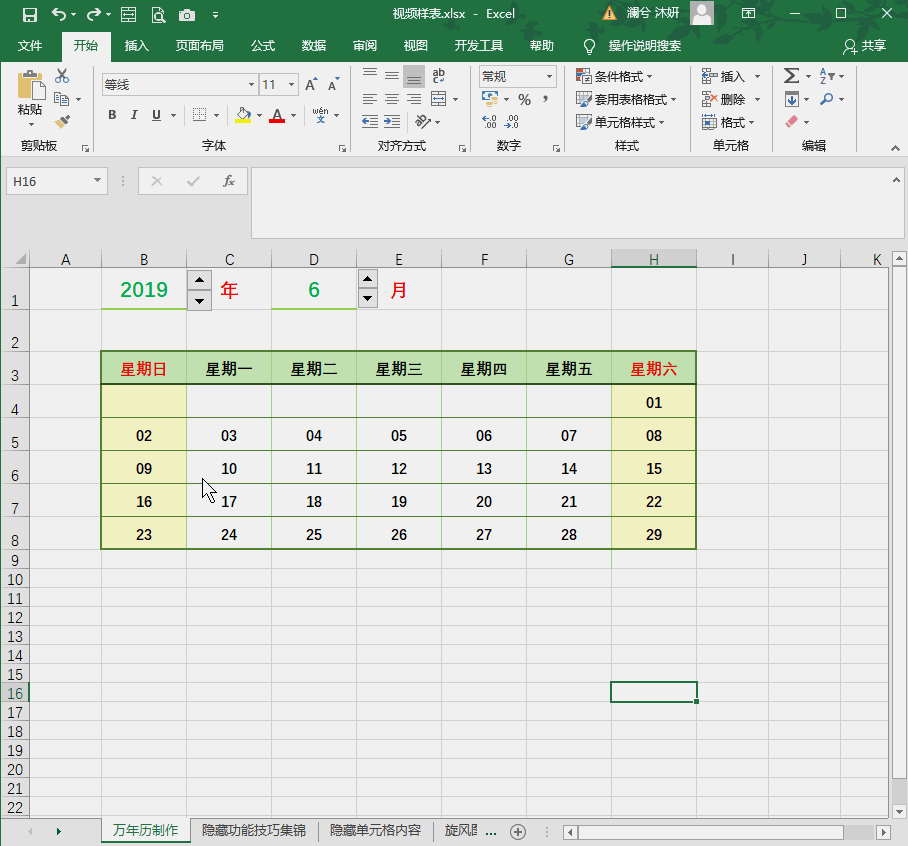Open the font name dropdown
908x846 pixels.
click(x=251, y=85)
